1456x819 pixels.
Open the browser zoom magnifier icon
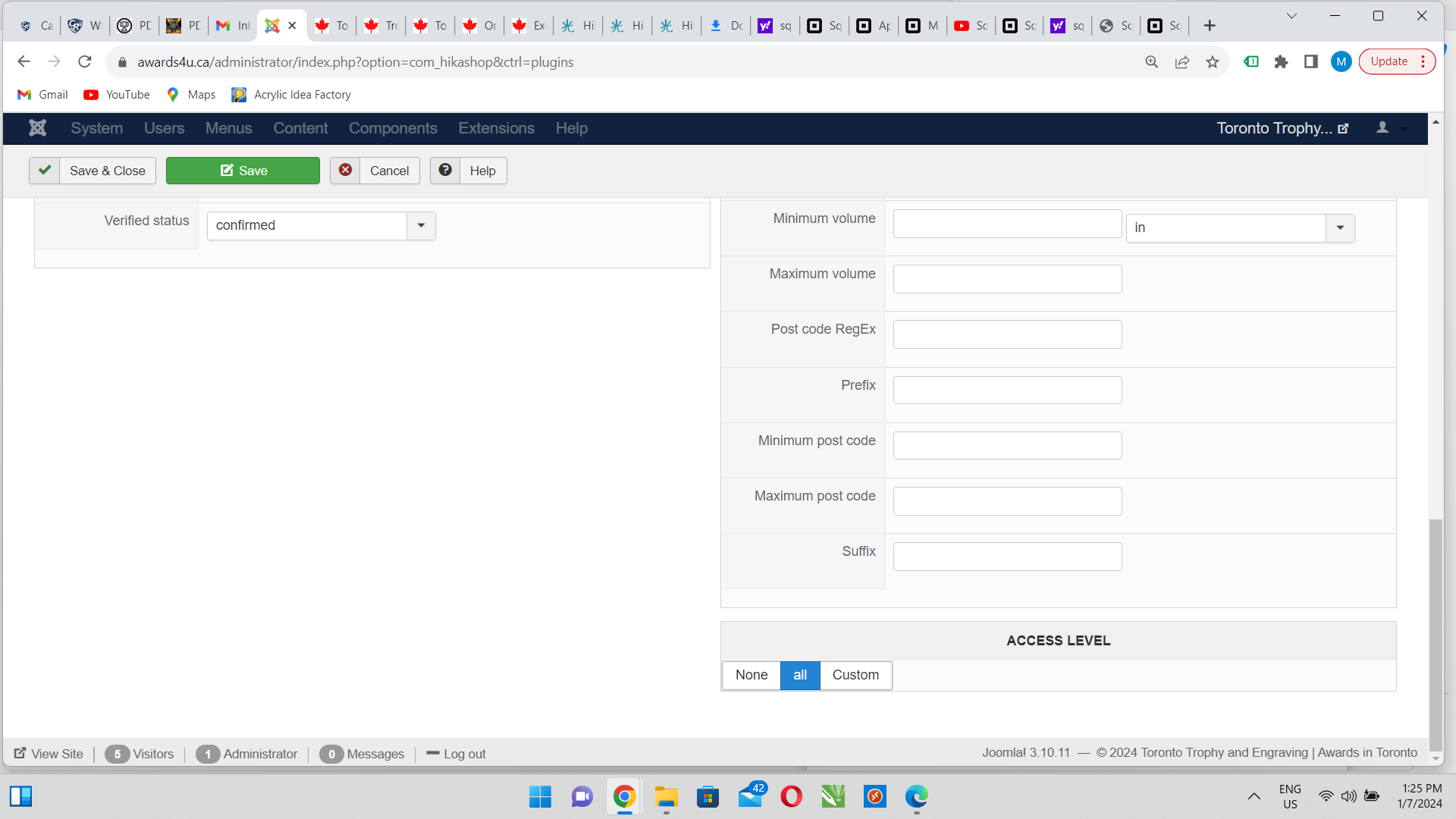pos(1151,62)
